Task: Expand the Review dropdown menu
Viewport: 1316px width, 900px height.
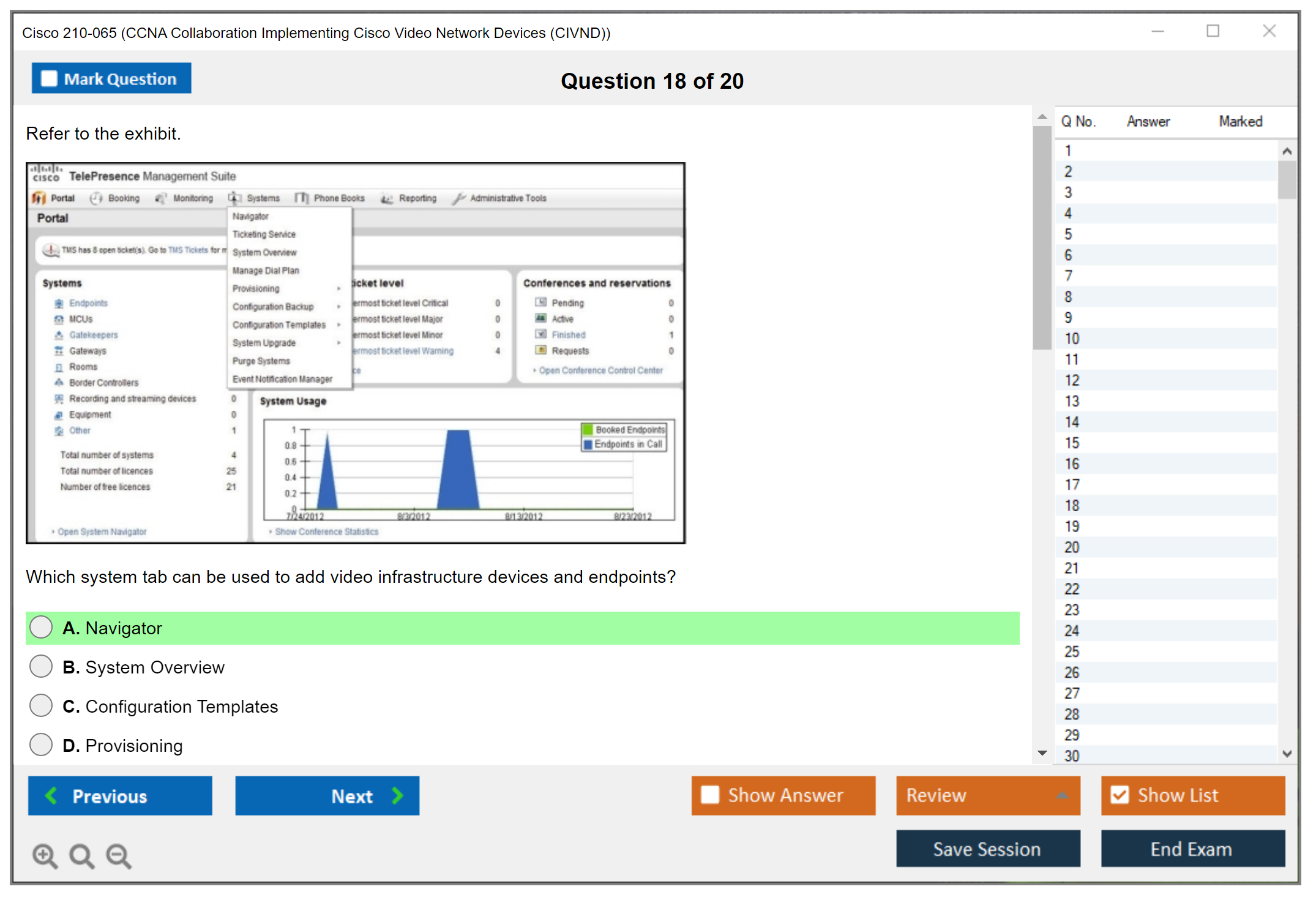Action: click(1062, 795)
